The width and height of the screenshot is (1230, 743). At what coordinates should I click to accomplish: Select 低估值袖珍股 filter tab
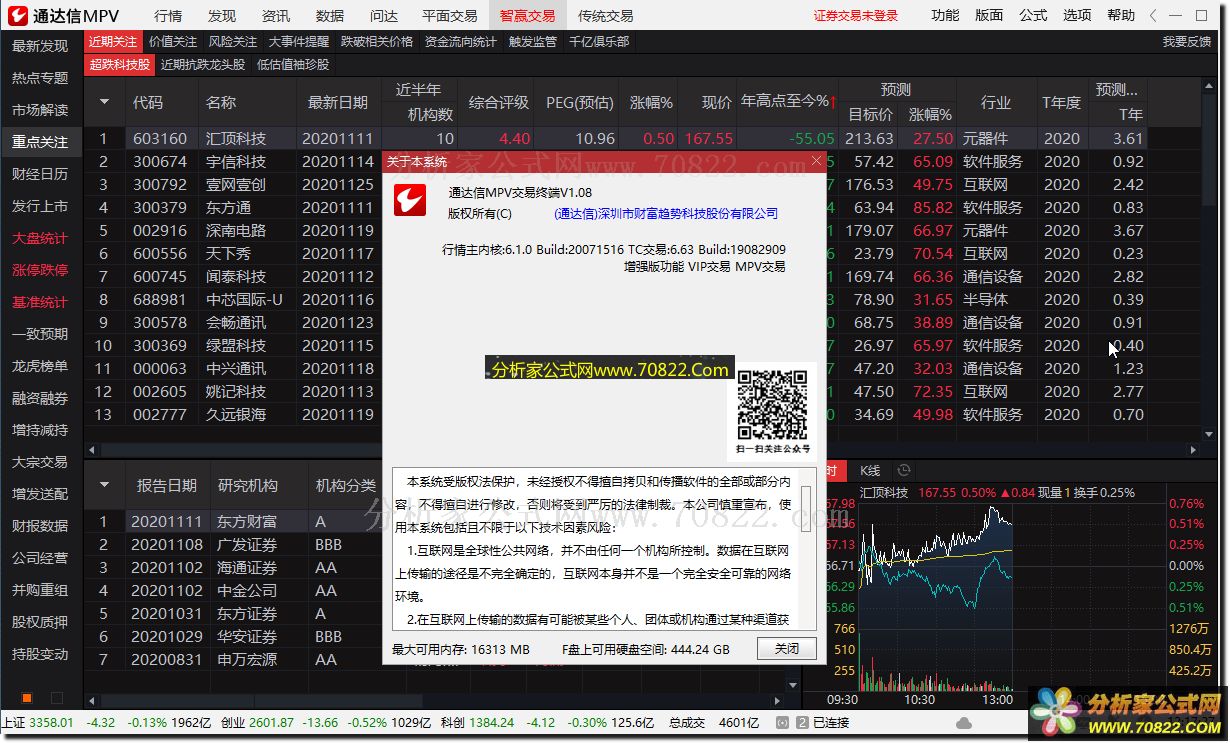pyautogui.click(x=292, y=65)
